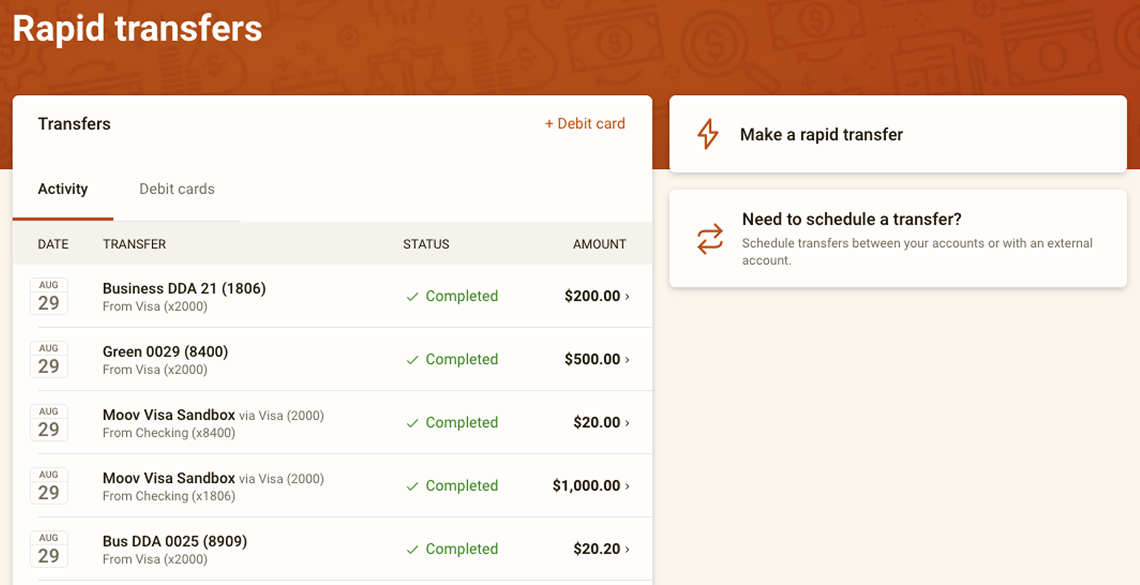Open Need to schedule a transfer card

pyautogui.click(x=897, y=239)
